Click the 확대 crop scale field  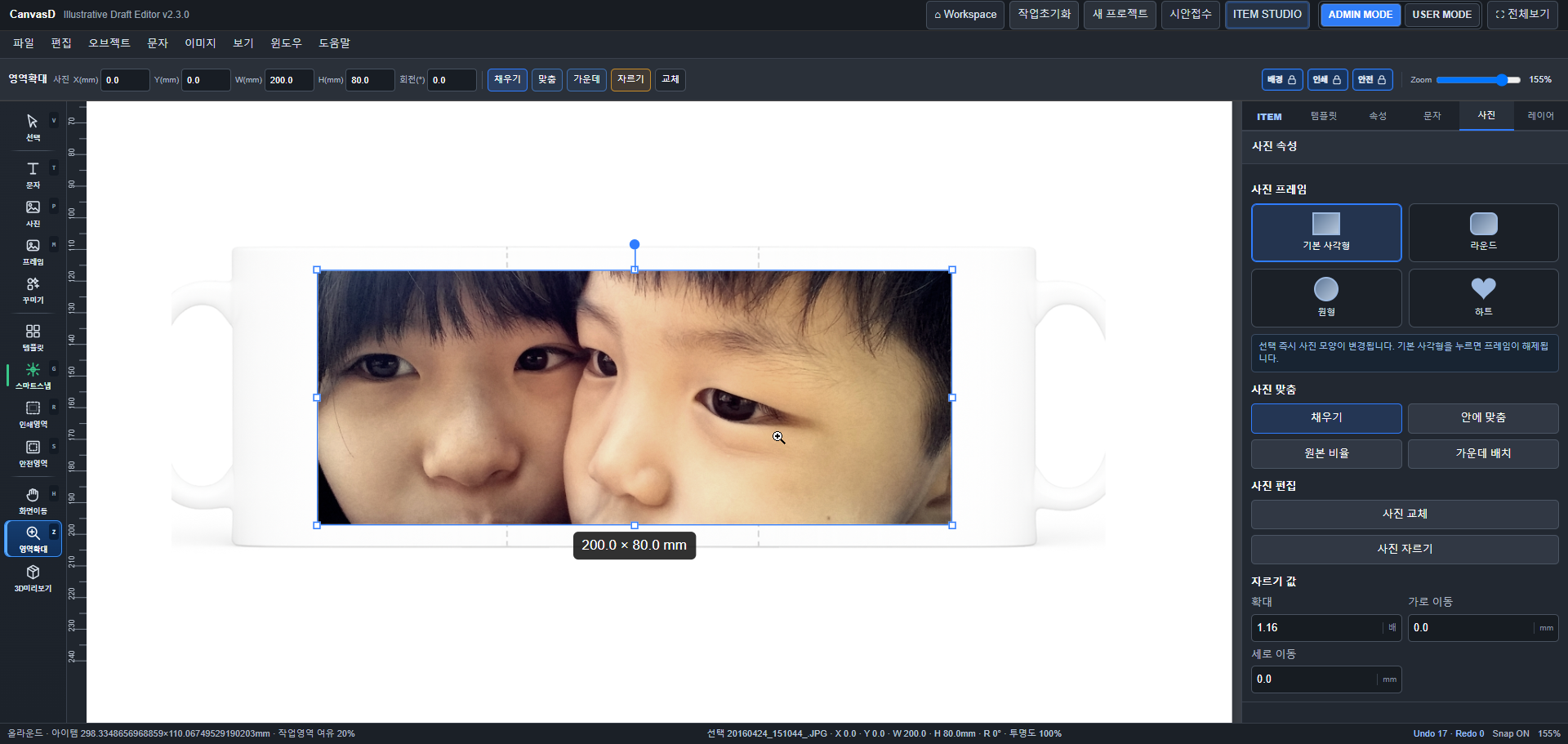pos(1326,628)
